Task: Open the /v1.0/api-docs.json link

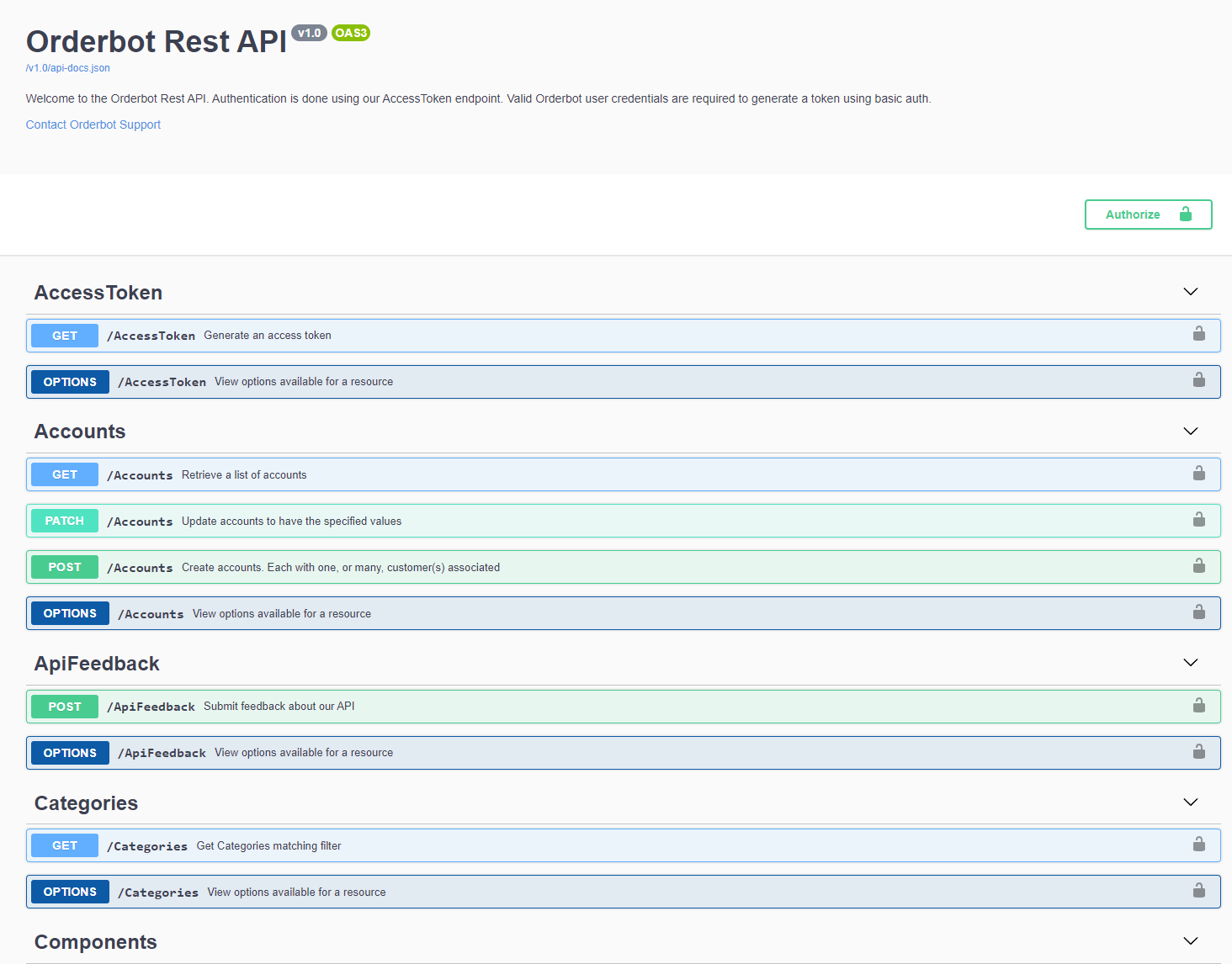Action: [x=68, y=68]
